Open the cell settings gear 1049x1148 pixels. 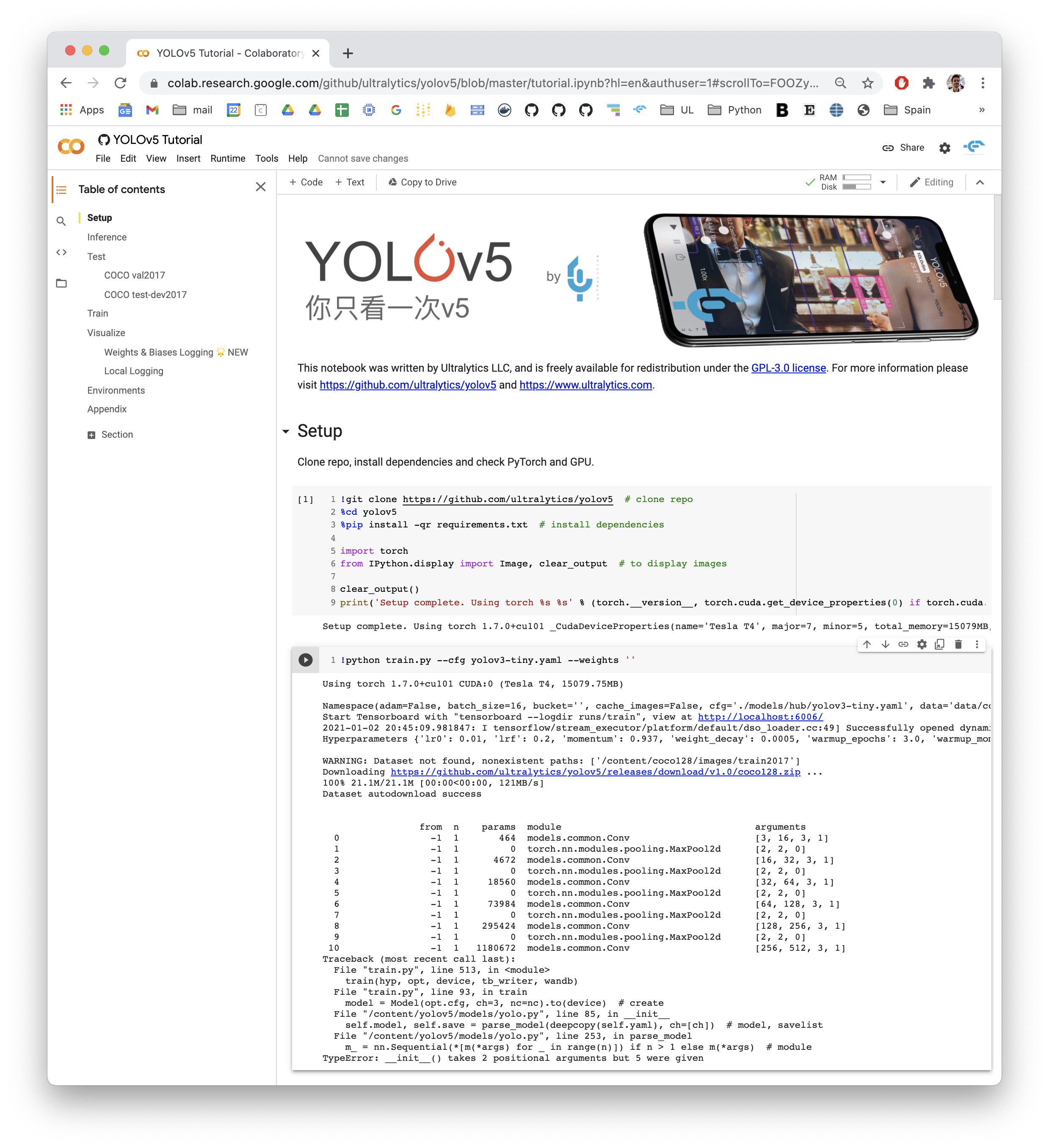[x=922, y=644]
